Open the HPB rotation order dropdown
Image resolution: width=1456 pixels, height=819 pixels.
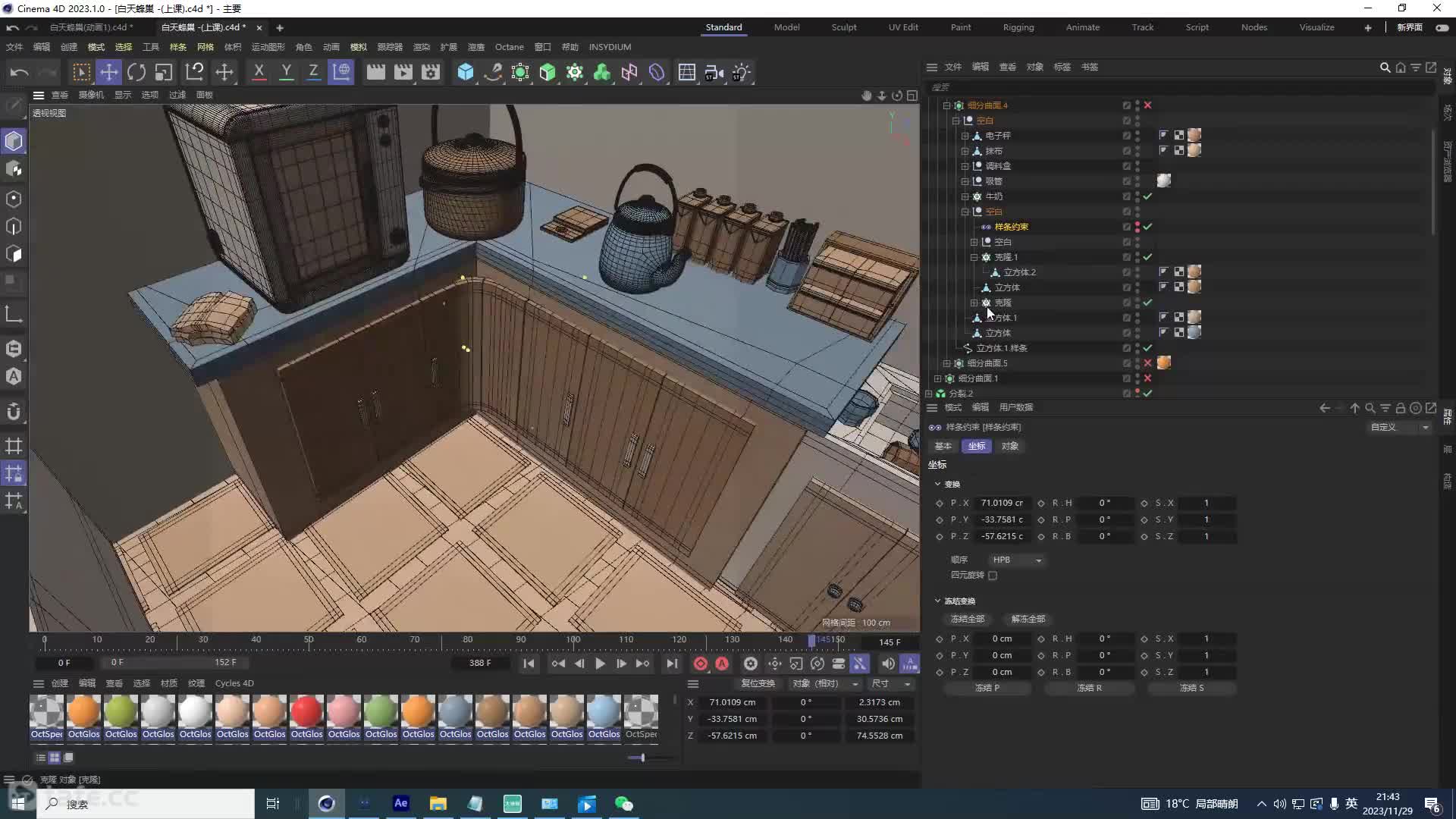[x=1016, y=560]
